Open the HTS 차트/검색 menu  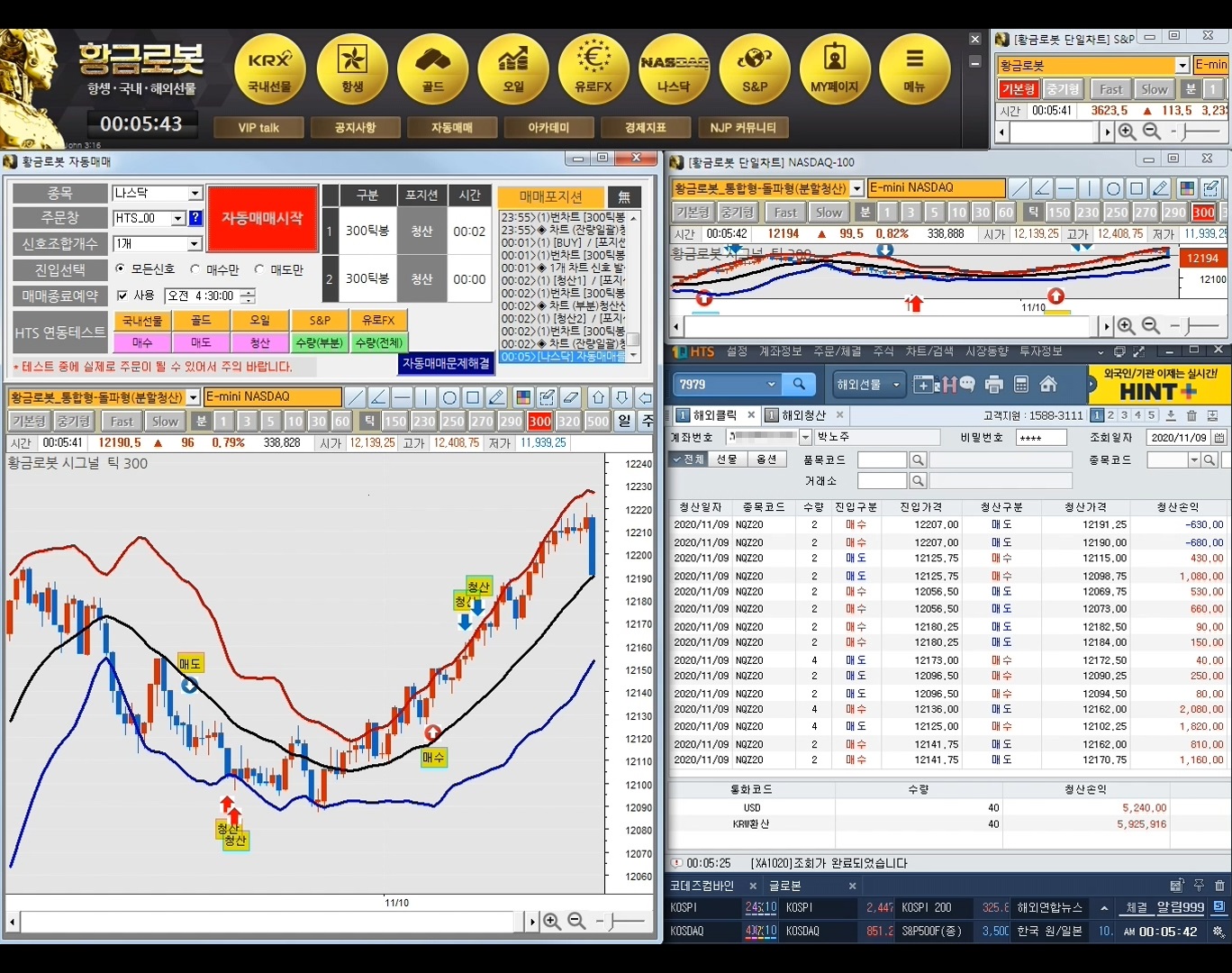click(x=929, y=351)
